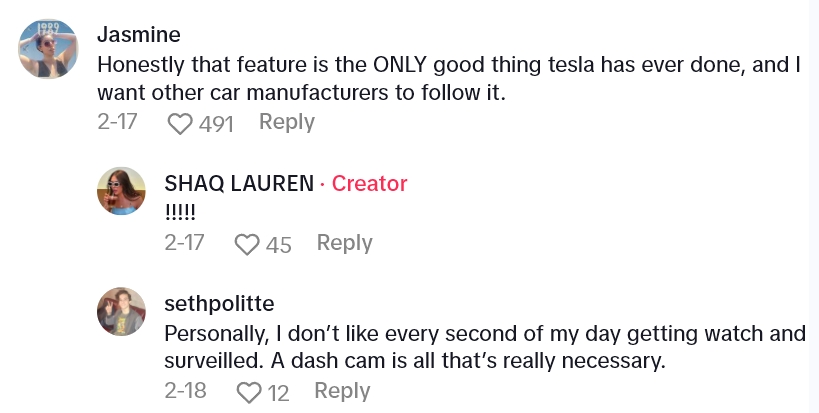Open Jasmine's profile picture
819x413 pixels.
49,48
